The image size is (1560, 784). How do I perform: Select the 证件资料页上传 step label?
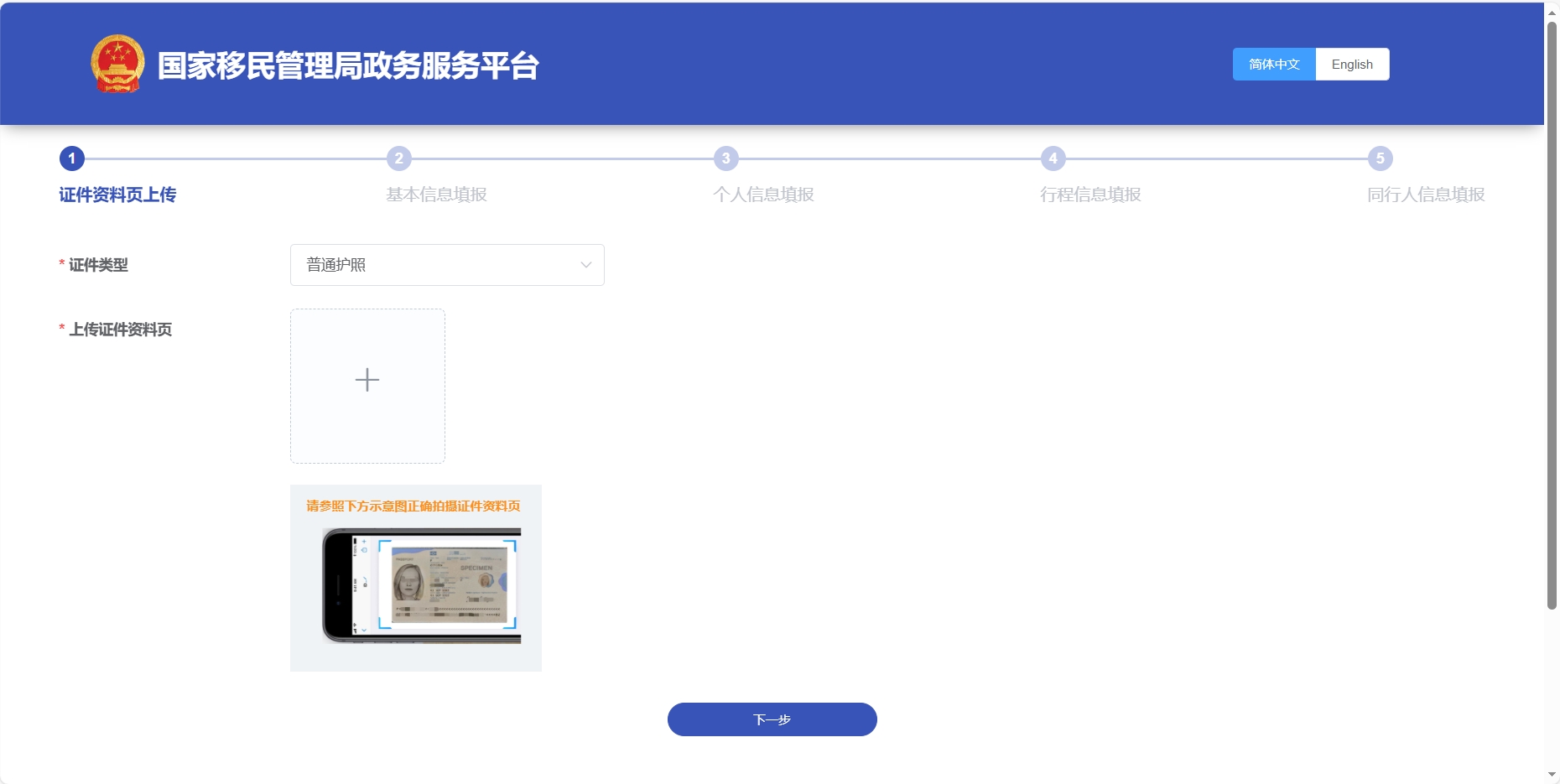117,195
